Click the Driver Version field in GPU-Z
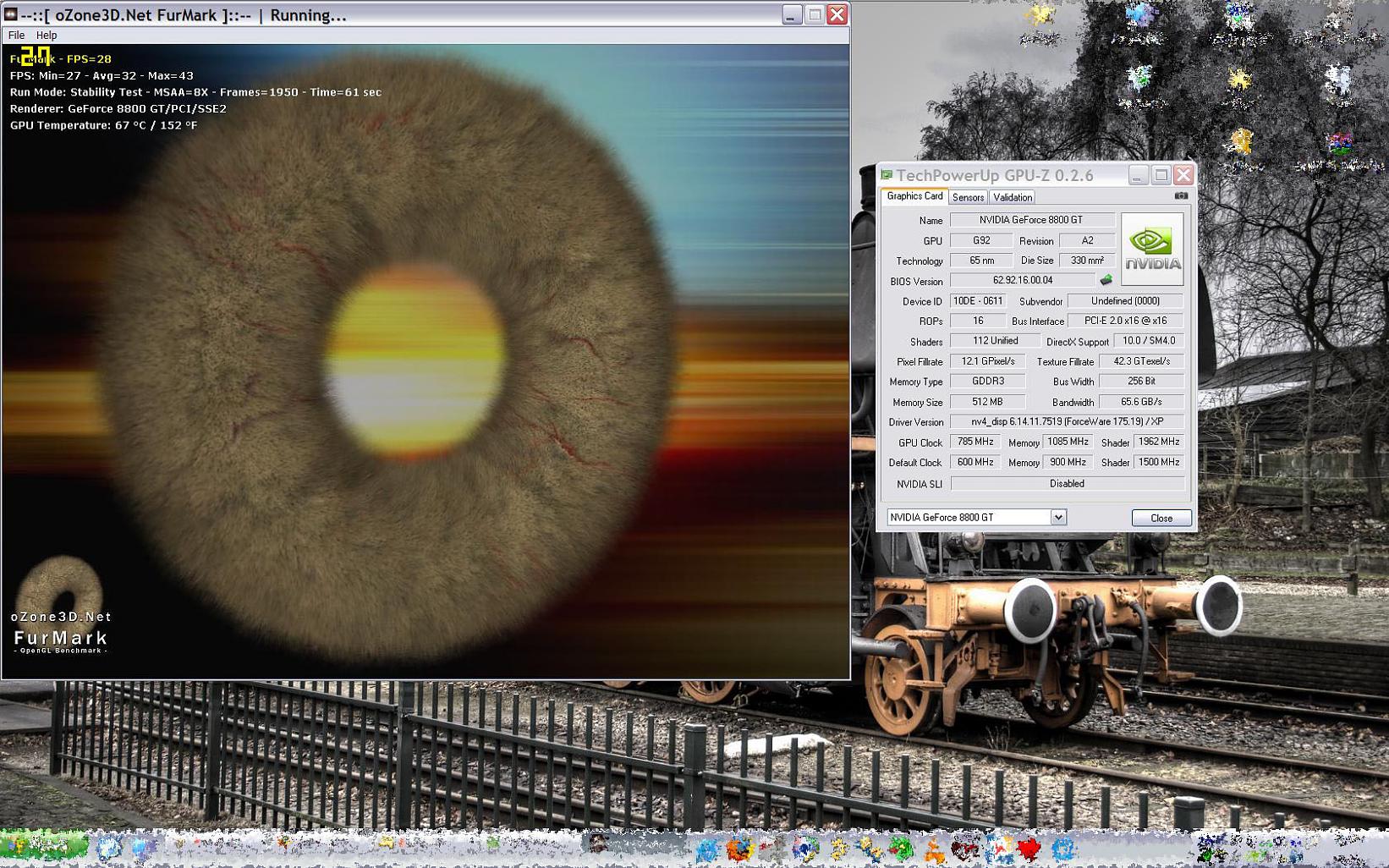 pyautogui.click(x=1068, y=421)
